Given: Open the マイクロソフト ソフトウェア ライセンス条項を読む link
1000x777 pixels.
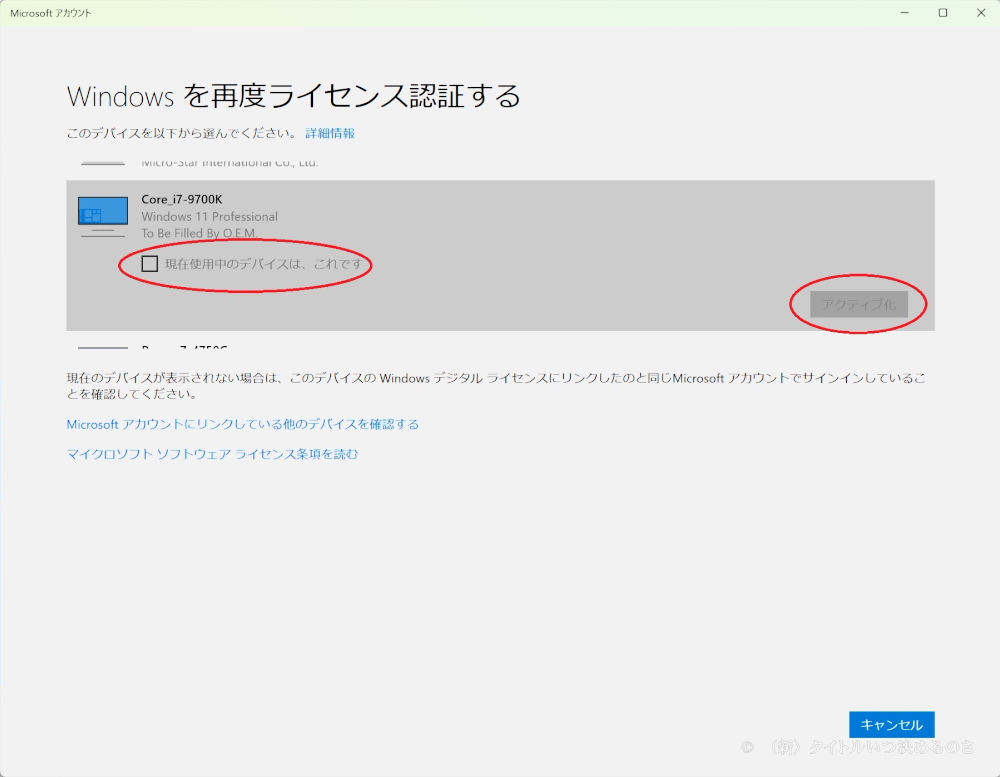Looking at the screenshot, I should tap(212, 454).
